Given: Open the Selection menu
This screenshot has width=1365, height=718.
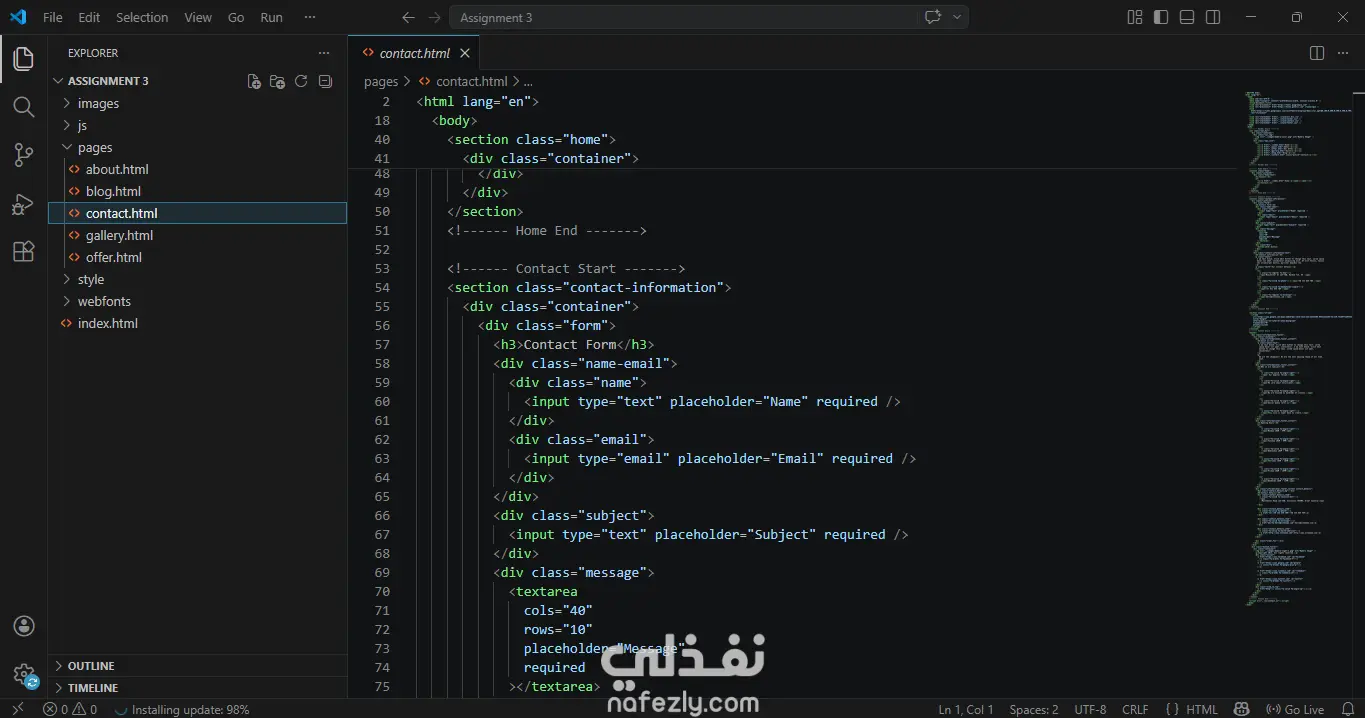Looking at the screenshot, I should pyautogui.click(x=142, y=17).
